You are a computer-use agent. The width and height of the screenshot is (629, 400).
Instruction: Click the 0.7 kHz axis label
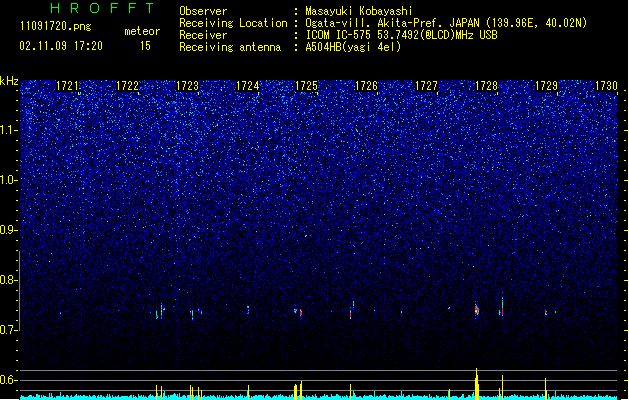click(x=9, y=330)
